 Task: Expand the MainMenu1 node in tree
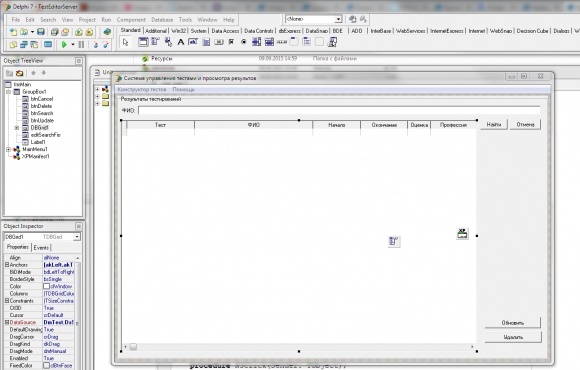(x=9, y=149)
